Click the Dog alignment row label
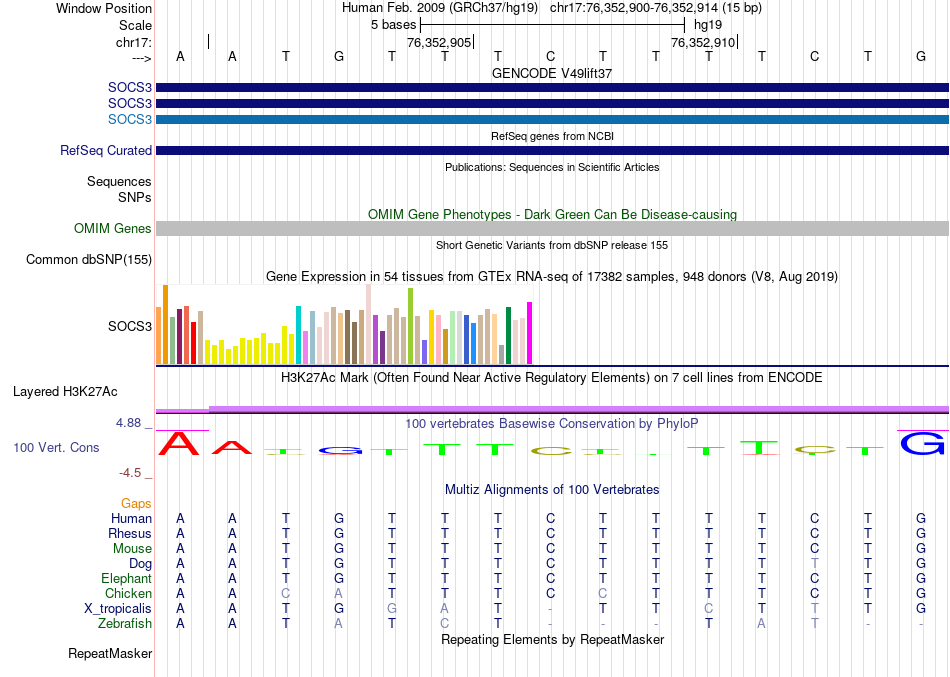The width and height of the screenshot is (950, 677). coord(140,564)
